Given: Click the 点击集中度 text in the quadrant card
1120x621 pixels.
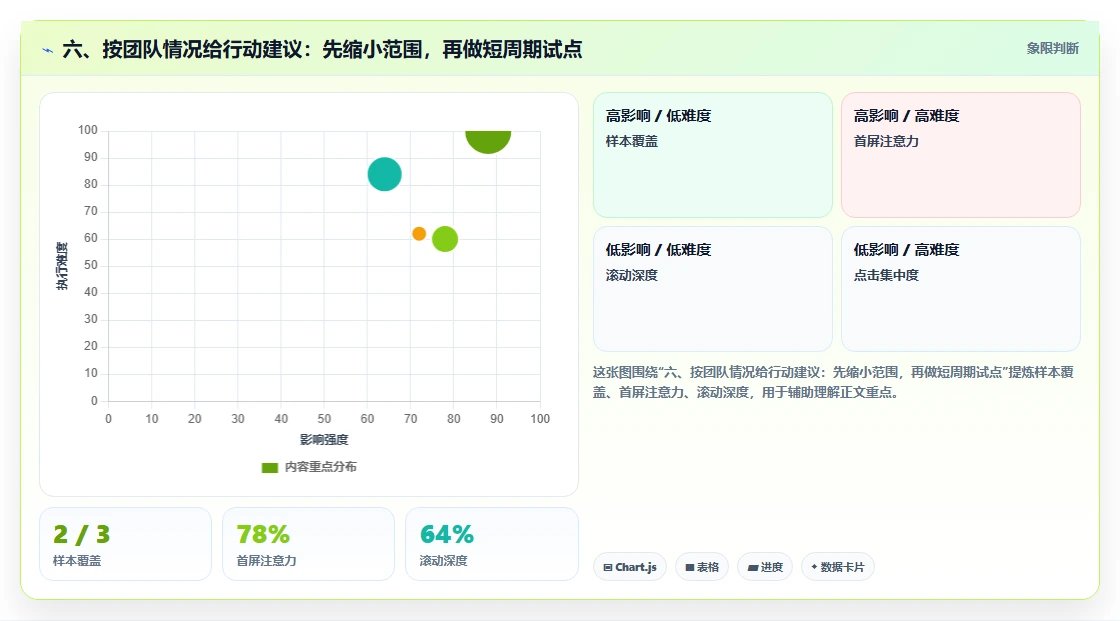Looking at the screenshot, I should [886, 275].
